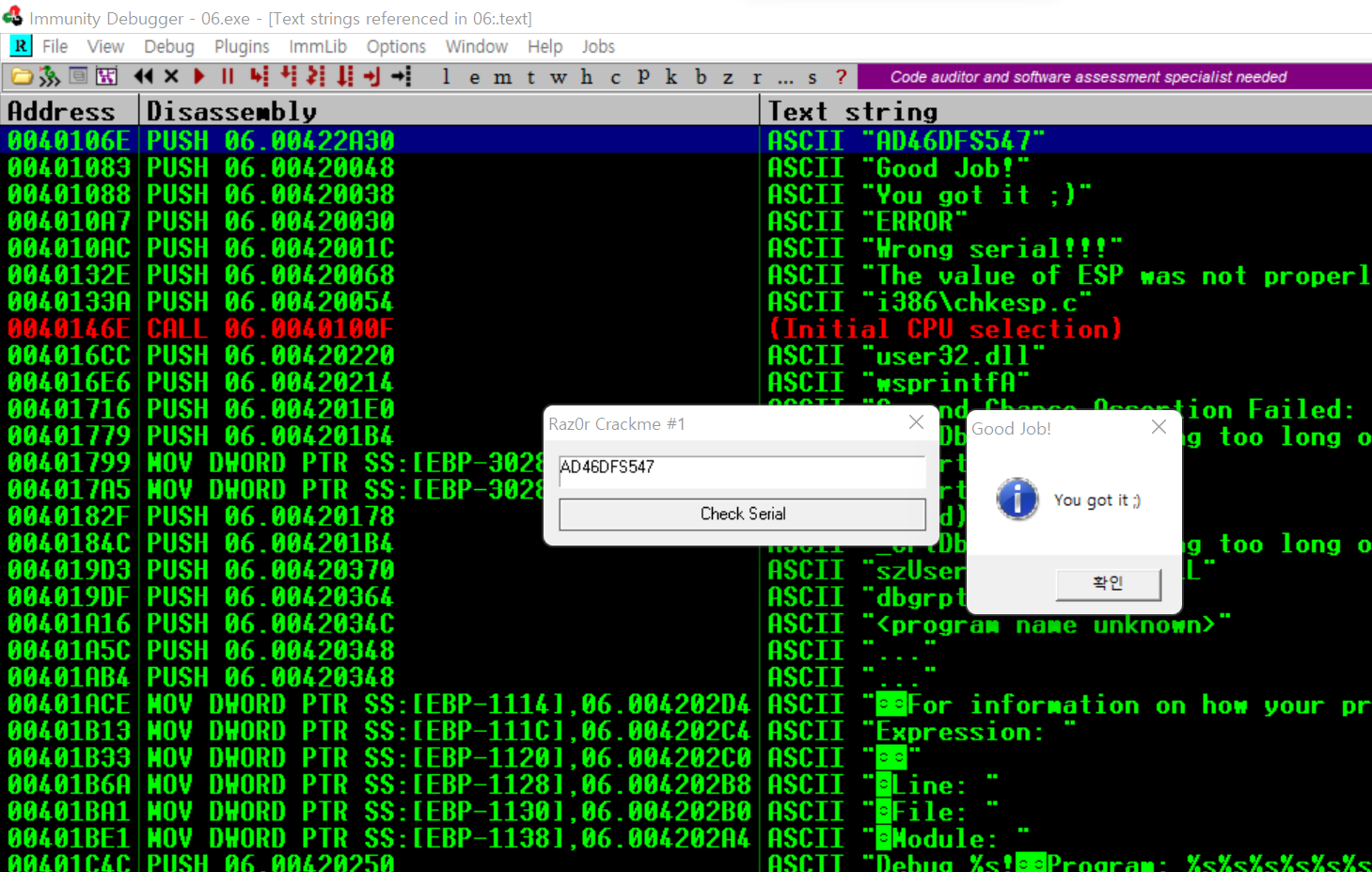Select the "ERROR" string row
Viewport: 1372px width, 872px height.
686,221
